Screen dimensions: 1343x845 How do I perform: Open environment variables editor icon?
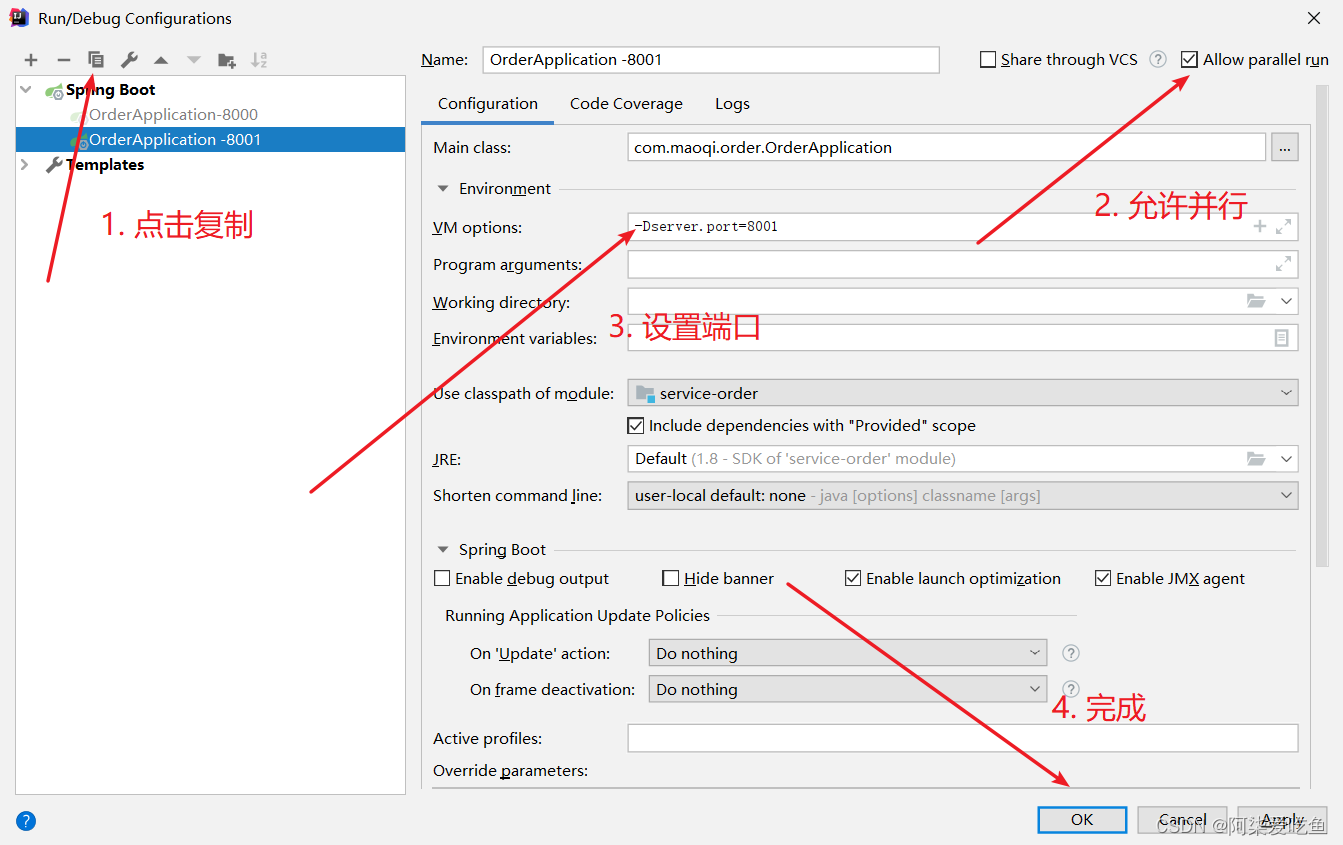[x=1281, y=338]
